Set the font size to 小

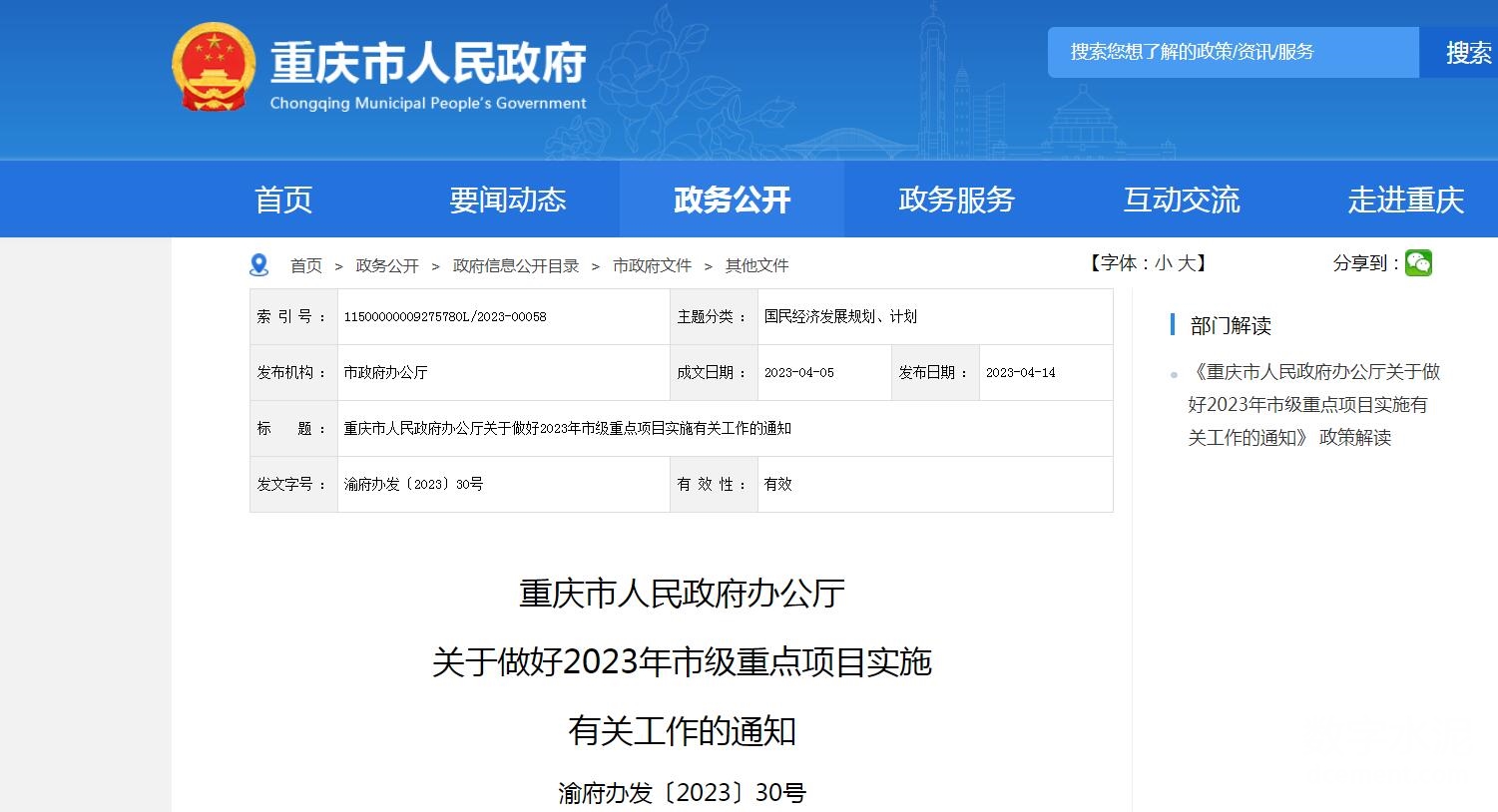point(1164,262)
